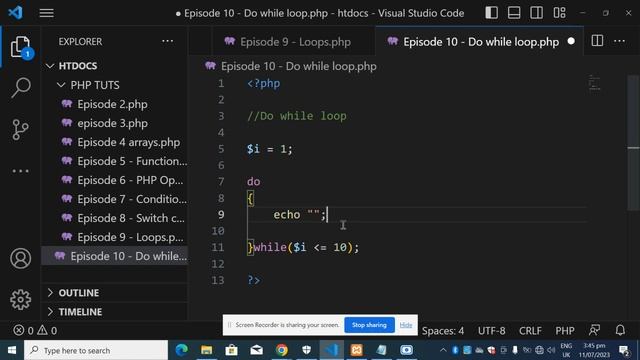Open the hamburger application menu
This screenshot has width=640, height=360.
pos(47,13)
